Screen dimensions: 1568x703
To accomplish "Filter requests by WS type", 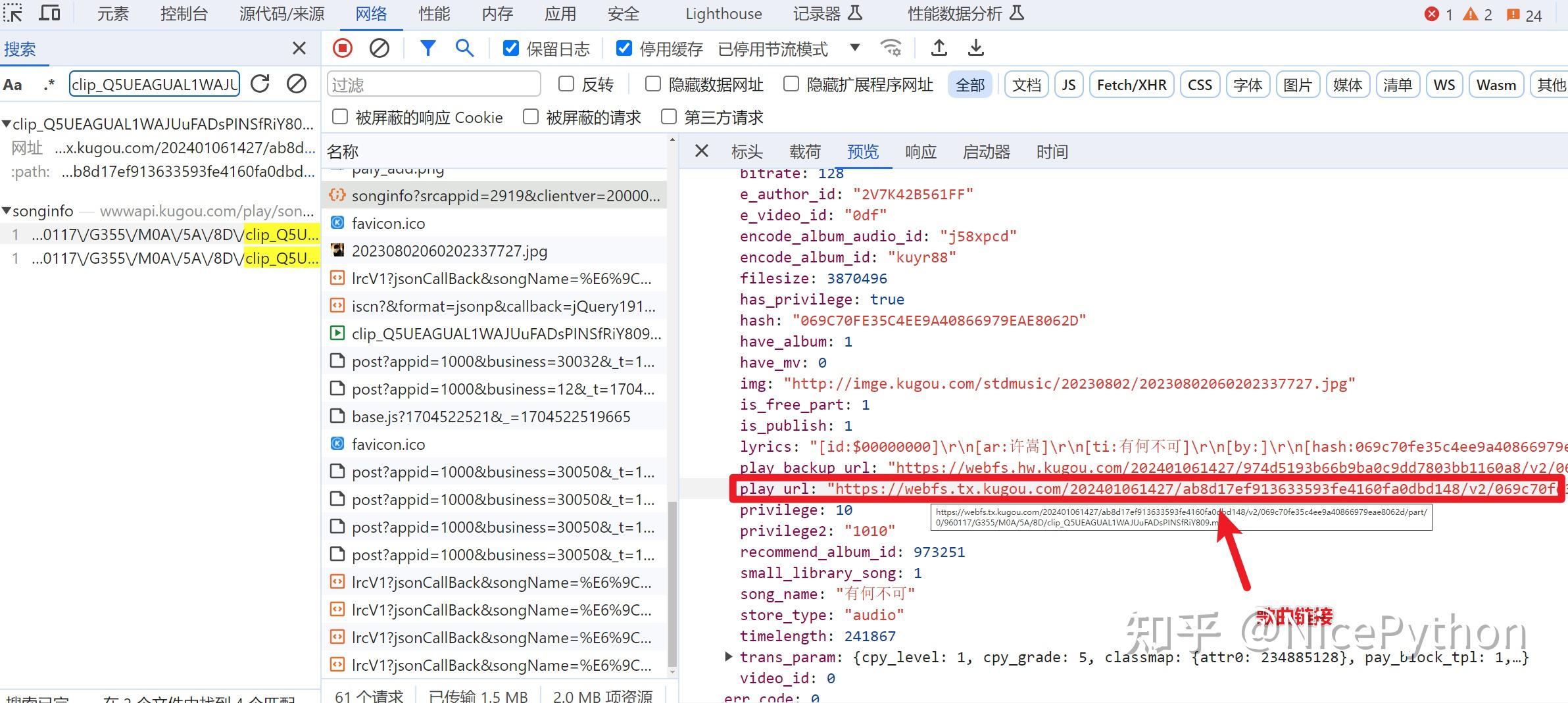I will point(1444,85).
